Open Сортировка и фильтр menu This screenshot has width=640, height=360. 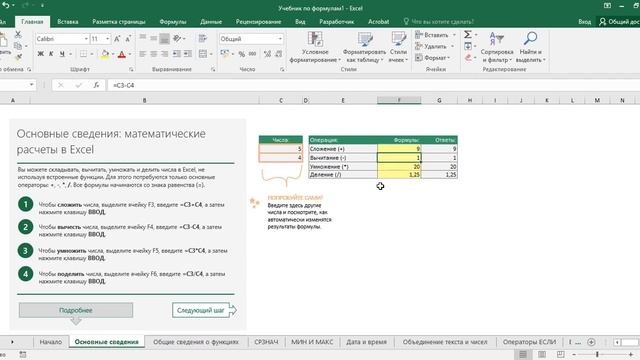click(497, 47)
